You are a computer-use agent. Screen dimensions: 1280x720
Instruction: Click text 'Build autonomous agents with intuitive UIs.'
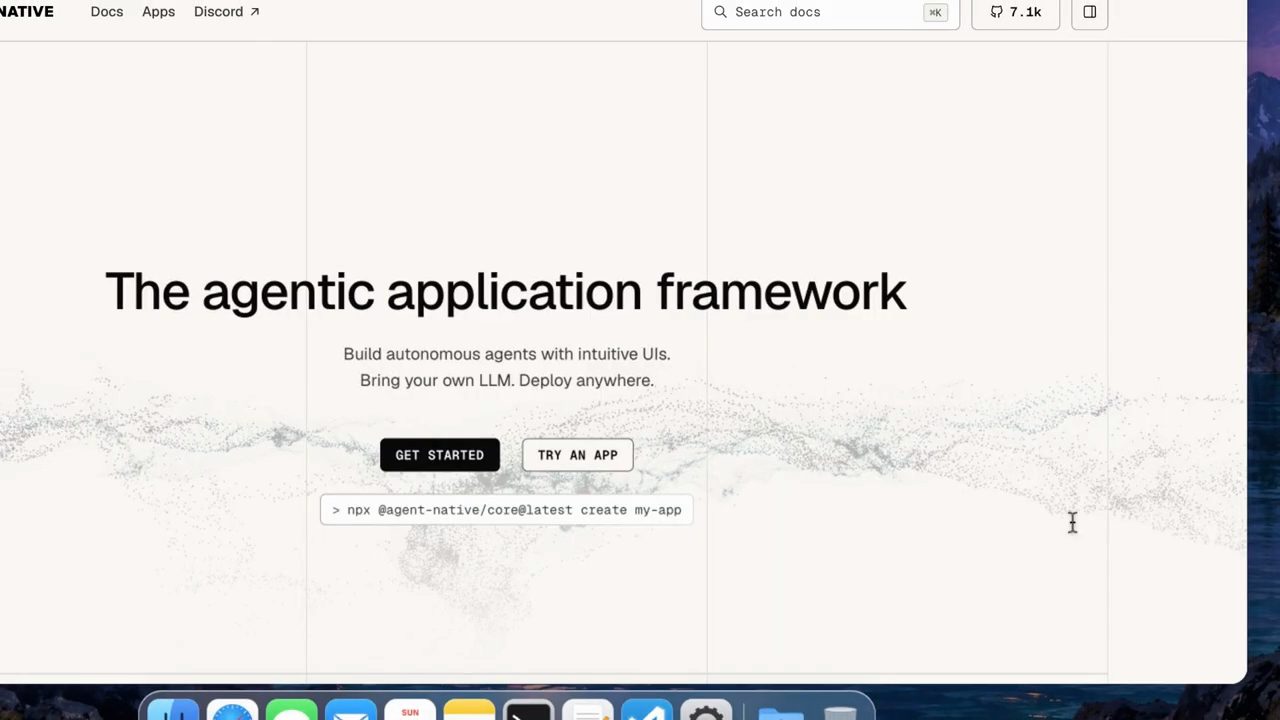tap(507, 354)
